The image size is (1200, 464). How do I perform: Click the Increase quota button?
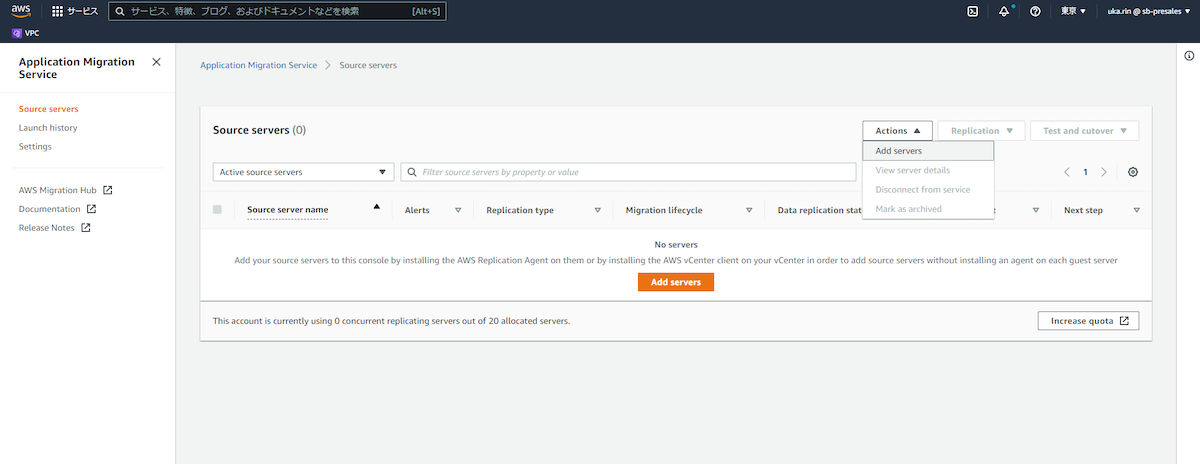click(1088, 321)
